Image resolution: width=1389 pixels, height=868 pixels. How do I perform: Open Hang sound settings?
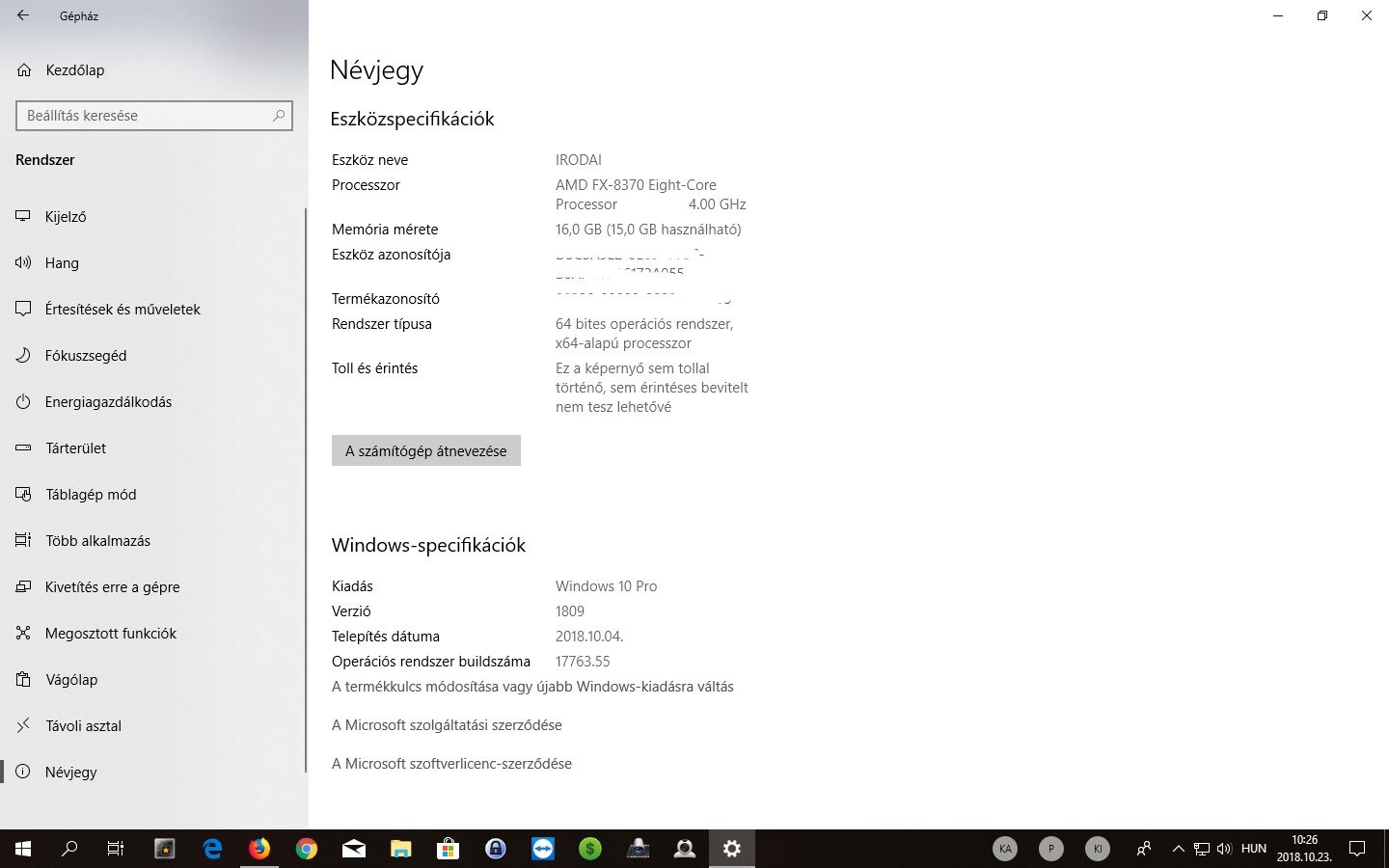154,262
